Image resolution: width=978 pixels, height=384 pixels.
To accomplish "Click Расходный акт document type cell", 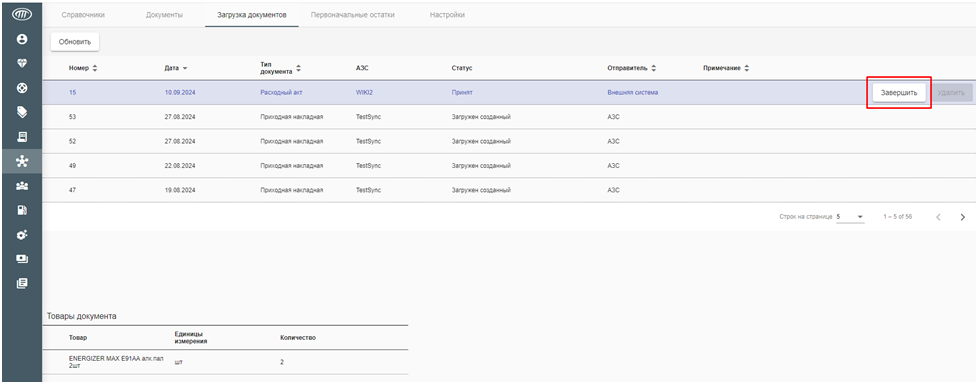I will [x=281, y=92].
